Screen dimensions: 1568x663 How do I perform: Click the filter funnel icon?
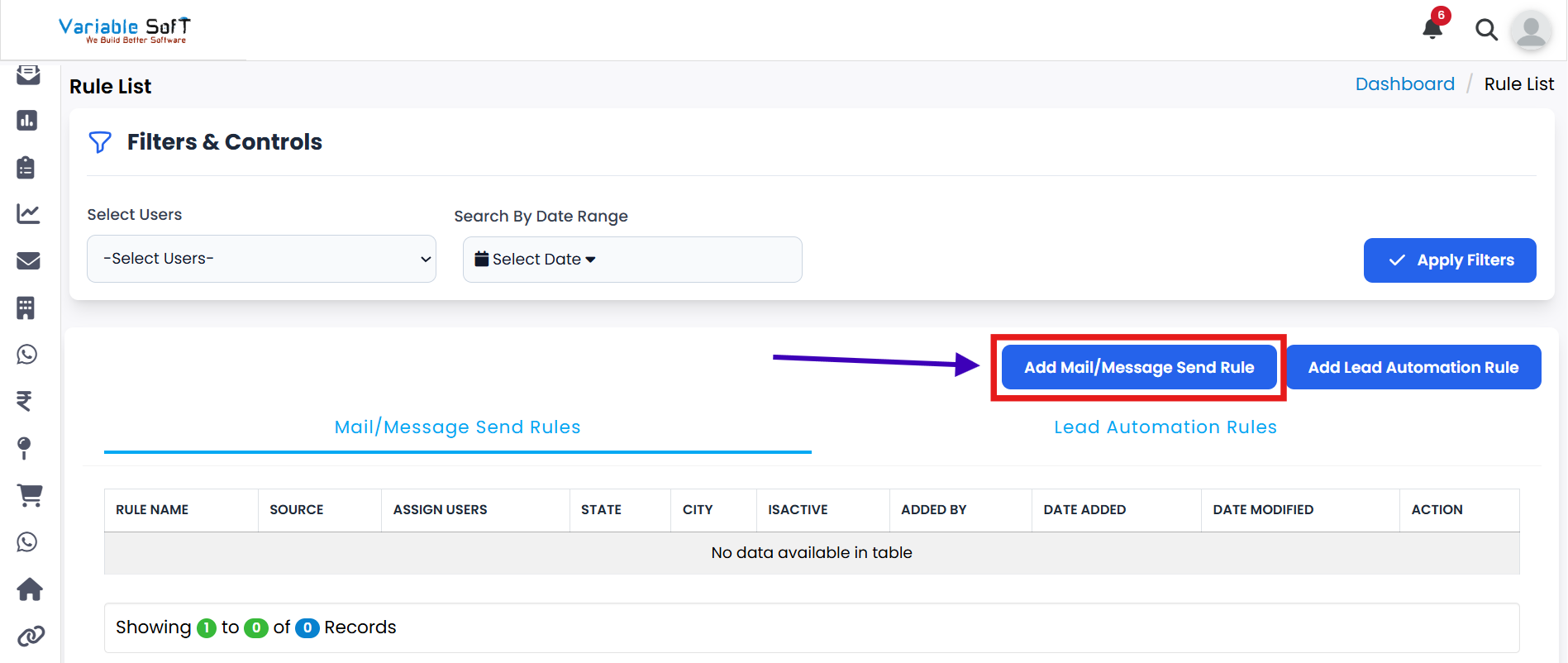(x=100, y=142)
